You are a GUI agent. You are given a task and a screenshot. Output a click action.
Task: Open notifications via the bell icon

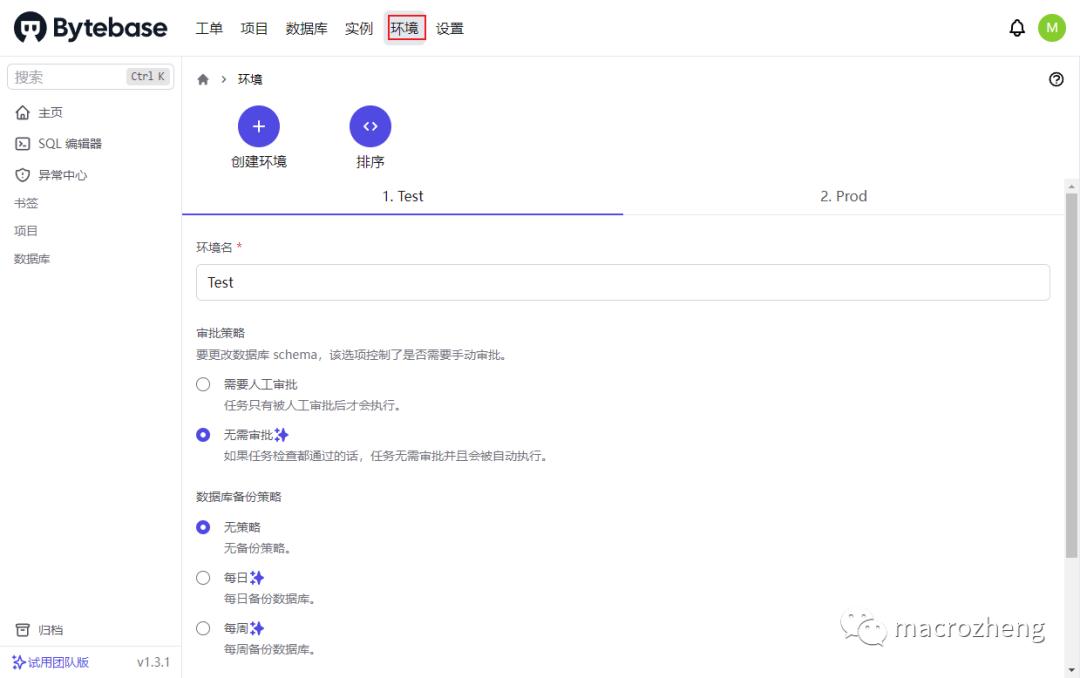[x=1017, y=27]
